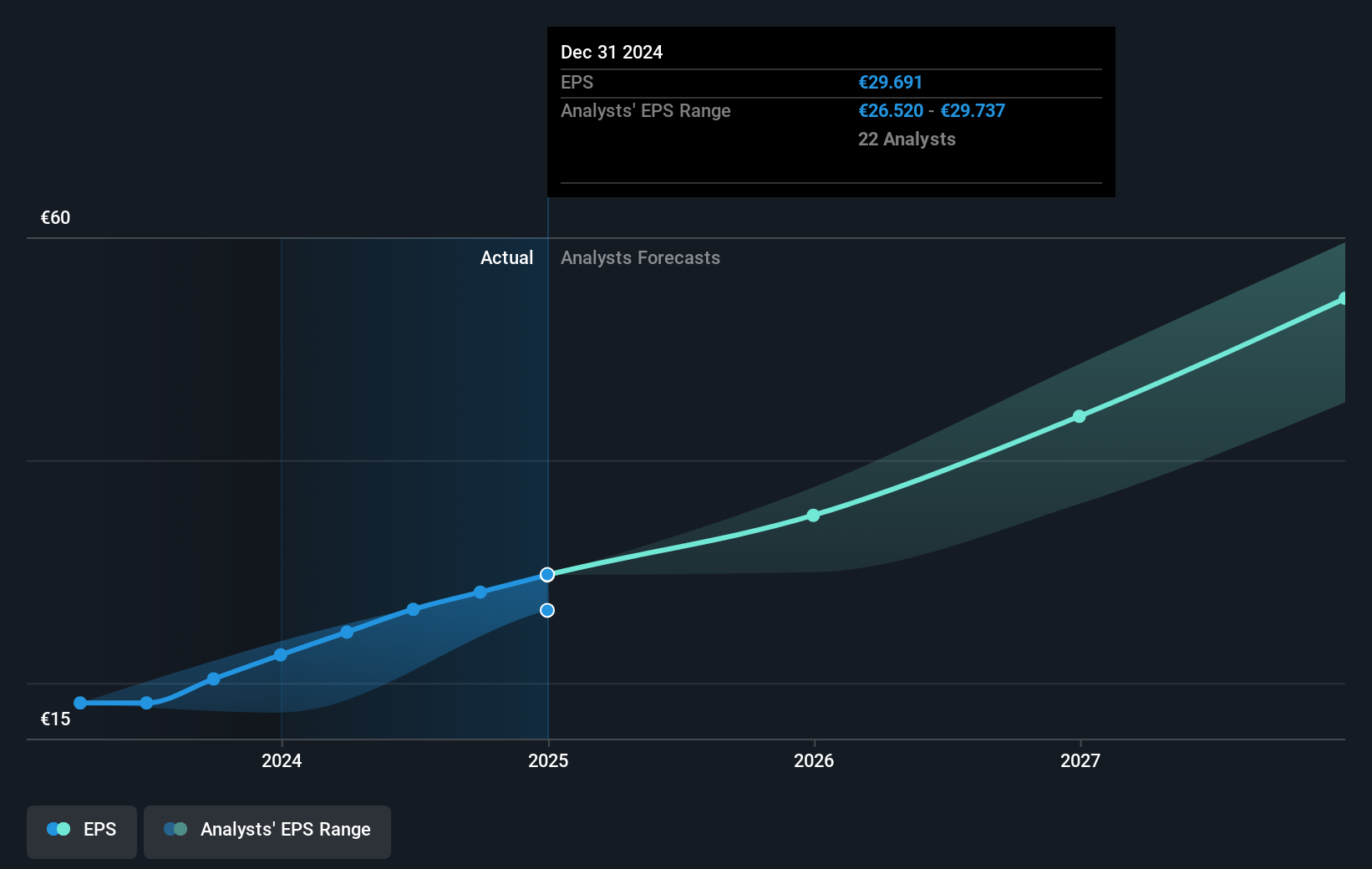Click the 2026 forecast EPS data point
Viewport: 1372px width, 869px height.
pos(813,516)
